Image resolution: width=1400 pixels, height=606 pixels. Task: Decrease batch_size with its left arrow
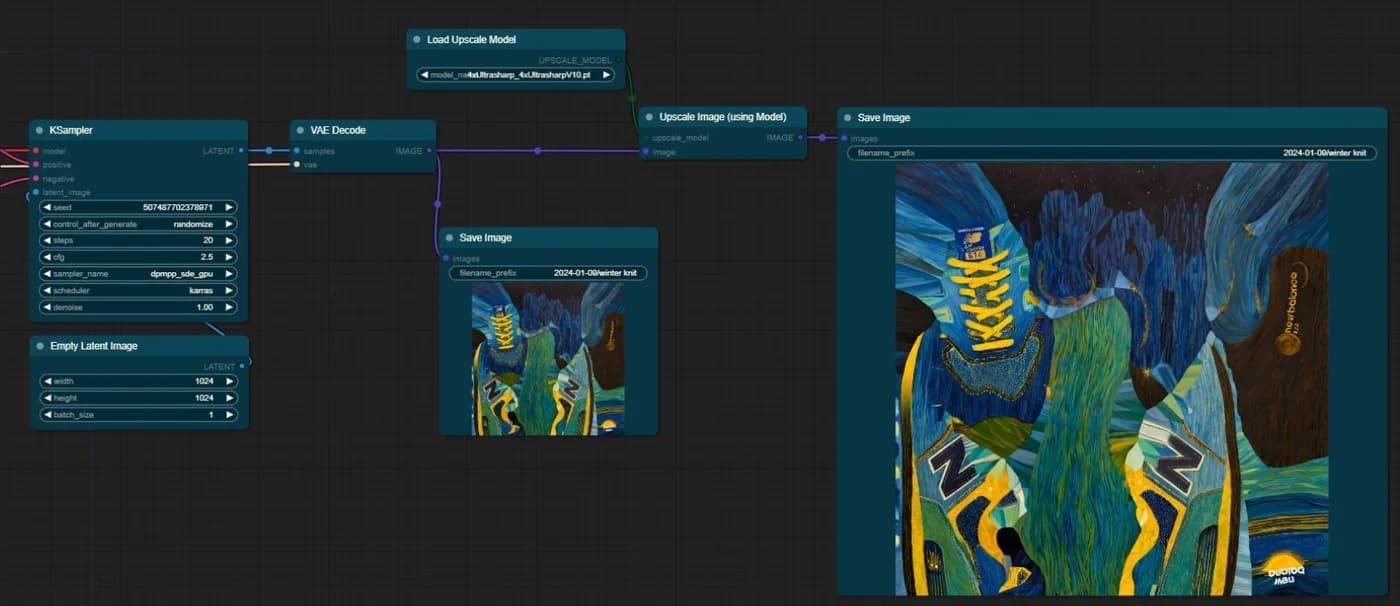click(47, 414)
